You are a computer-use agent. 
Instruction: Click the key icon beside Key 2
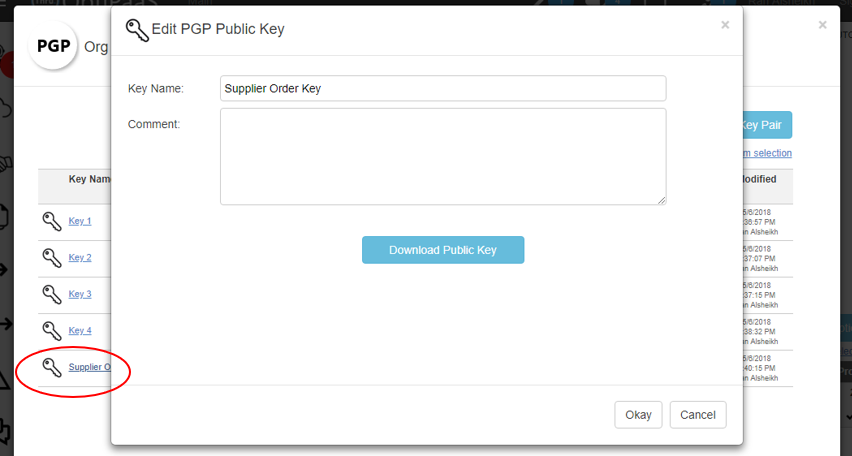point(52,258)
